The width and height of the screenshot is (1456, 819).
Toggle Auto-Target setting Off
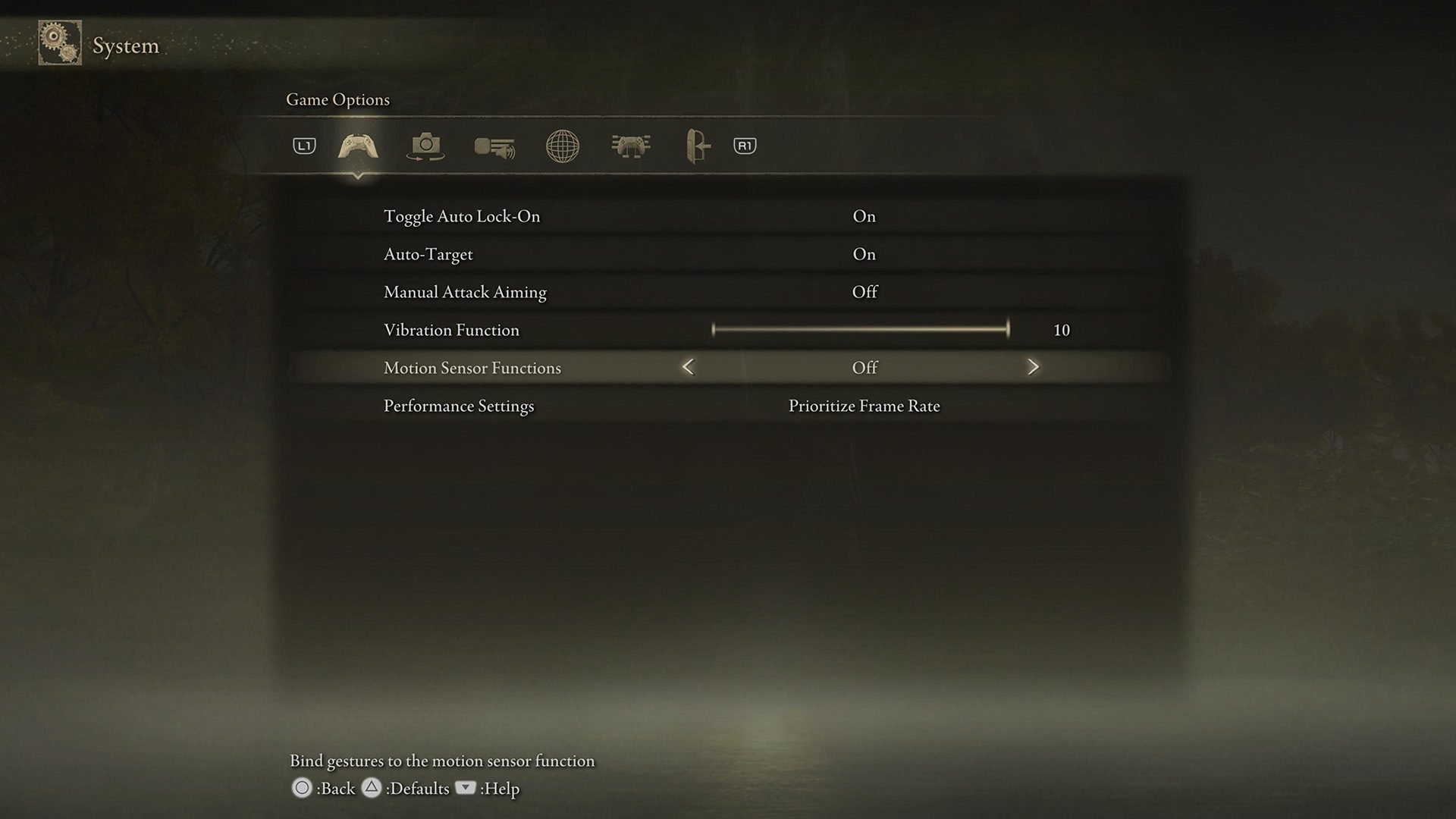862,254
